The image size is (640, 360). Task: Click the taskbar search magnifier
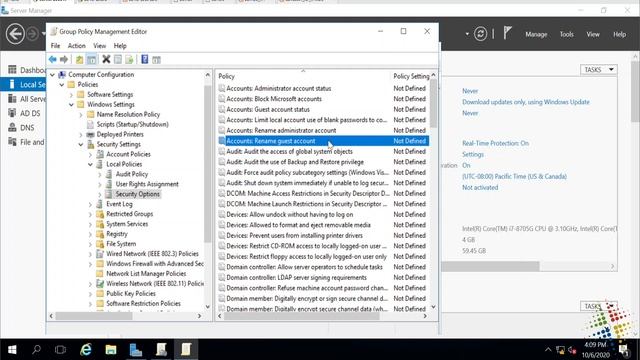pyautogui.click(x=36, y=349)
